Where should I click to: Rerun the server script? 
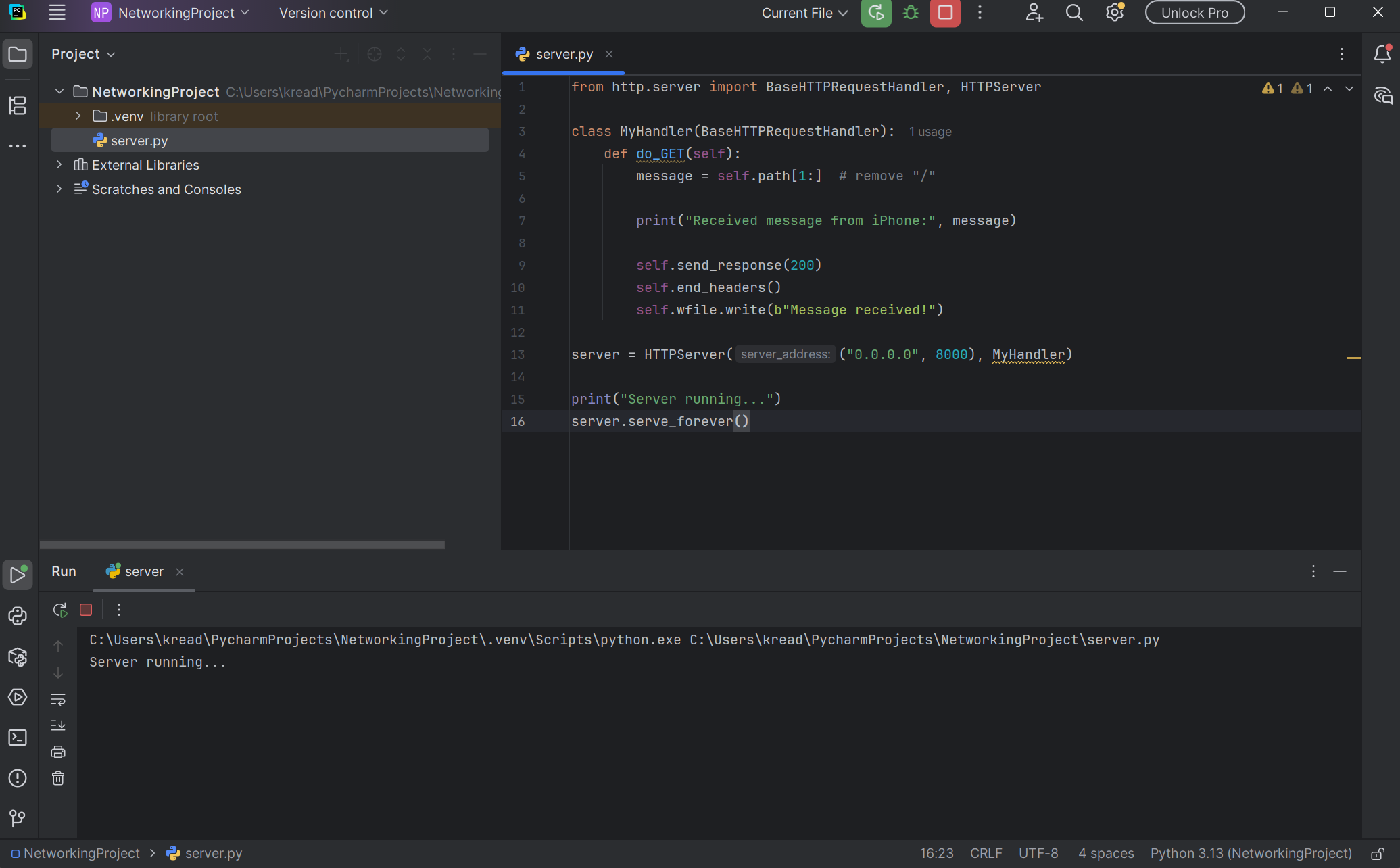(59, 609)
